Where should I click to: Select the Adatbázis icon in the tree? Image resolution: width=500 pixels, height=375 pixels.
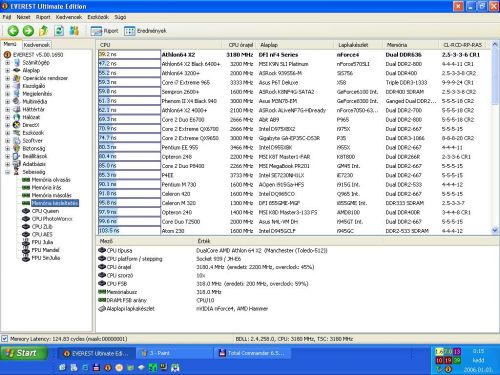(x=16, y=164)
